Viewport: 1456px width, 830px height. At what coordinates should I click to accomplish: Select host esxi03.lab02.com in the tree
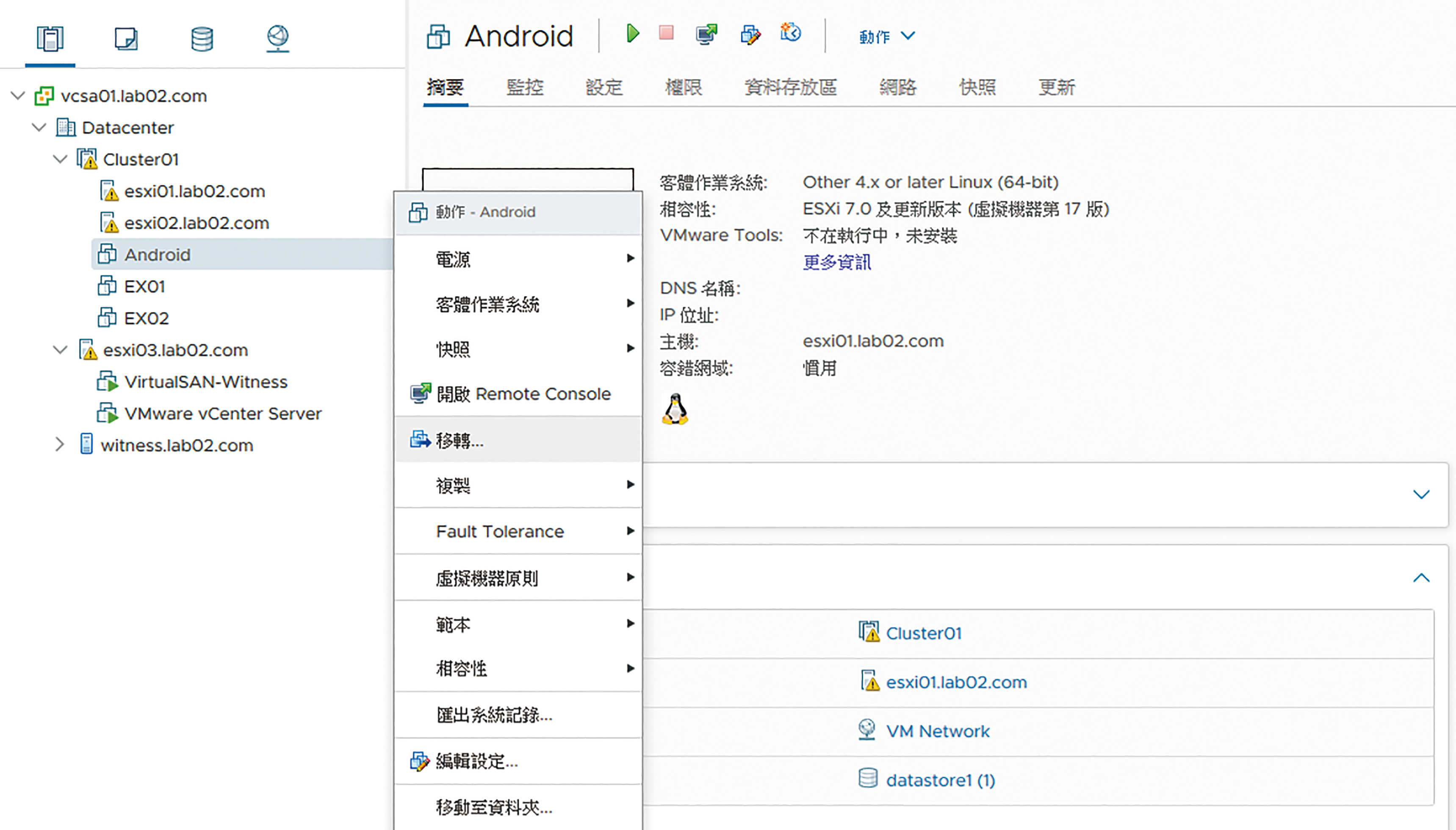pos(175,350)
